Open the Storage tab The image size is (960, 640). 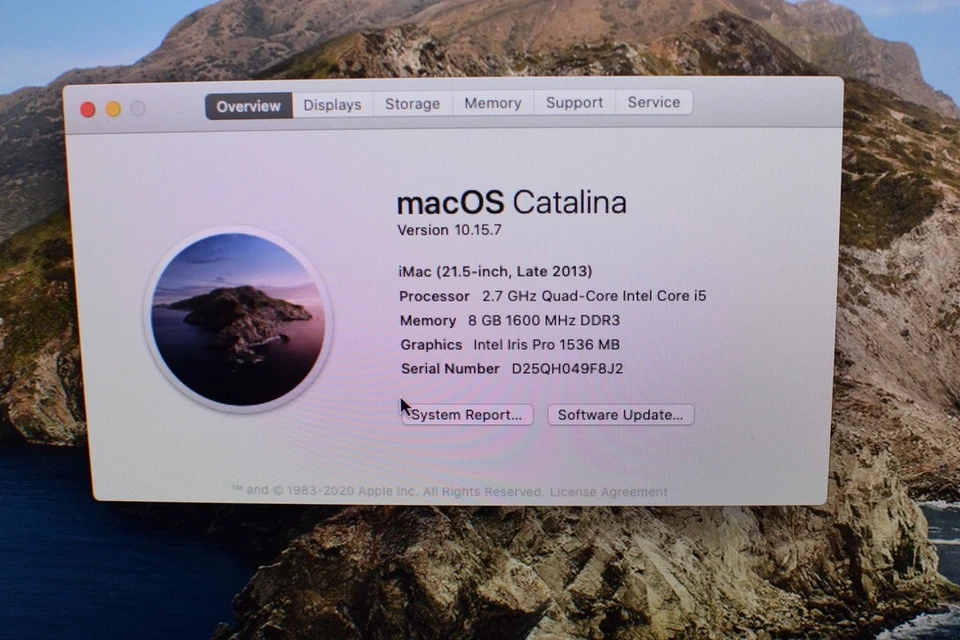tap(412, 104)
